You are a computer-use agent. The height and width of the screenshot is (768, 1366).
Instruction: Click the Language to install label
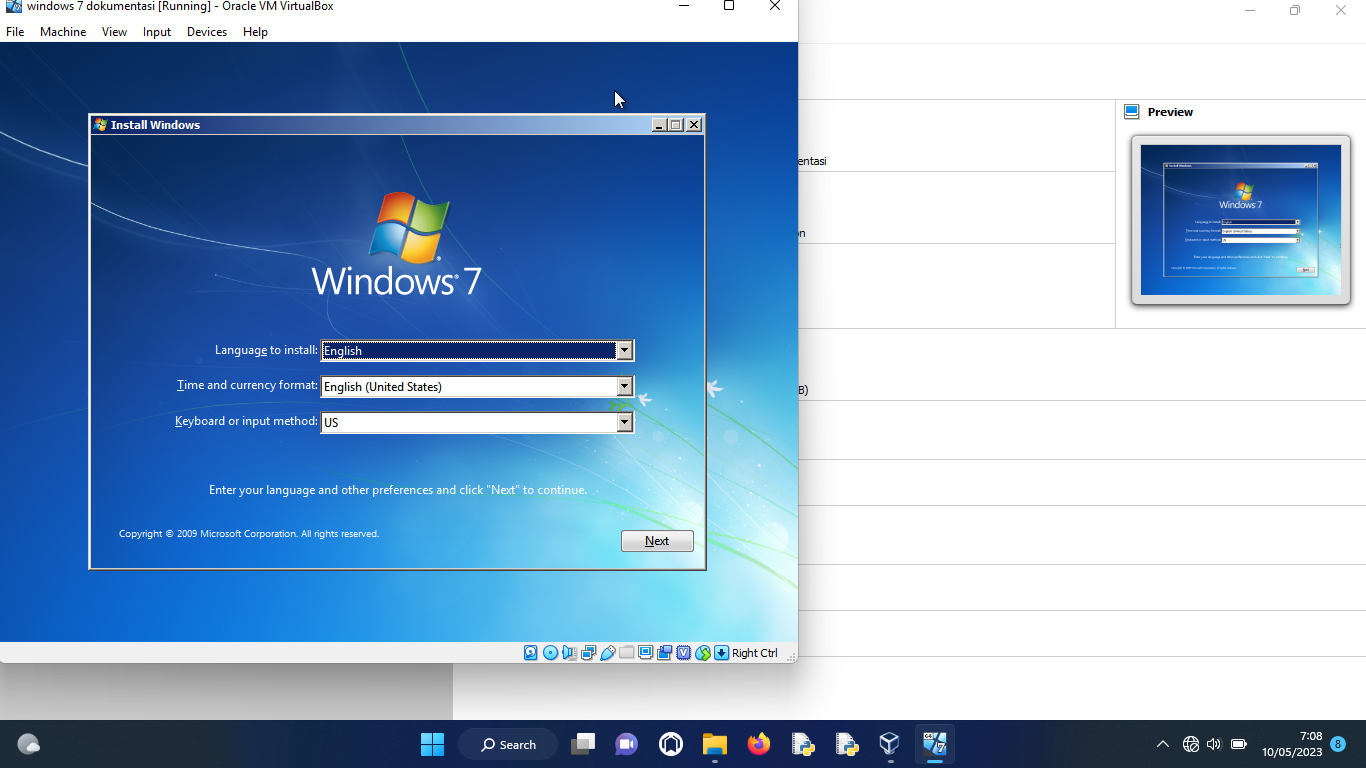point(266,350)
